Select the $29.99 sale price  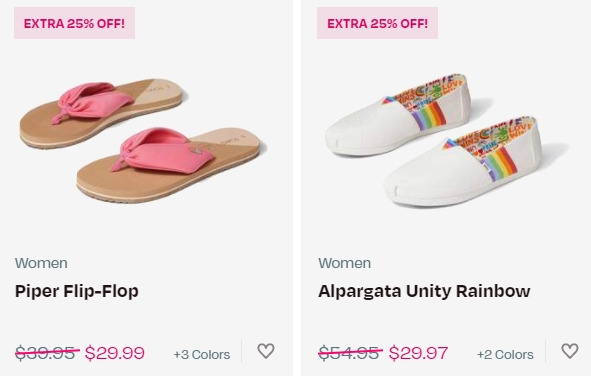coord(115,353)
